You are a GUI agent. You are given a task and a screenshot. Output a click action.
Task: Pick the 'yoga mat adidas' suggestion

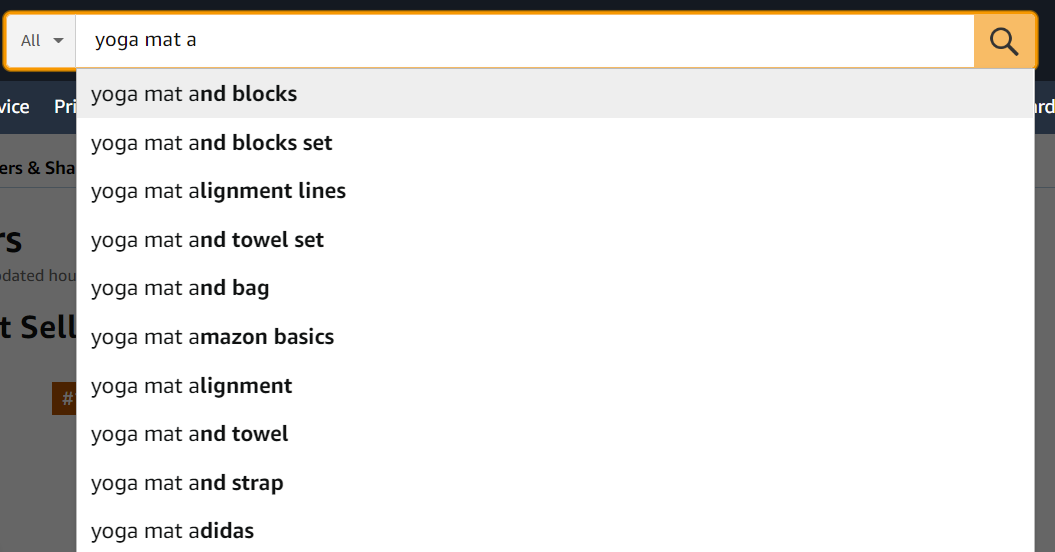[x=173, y=531]
